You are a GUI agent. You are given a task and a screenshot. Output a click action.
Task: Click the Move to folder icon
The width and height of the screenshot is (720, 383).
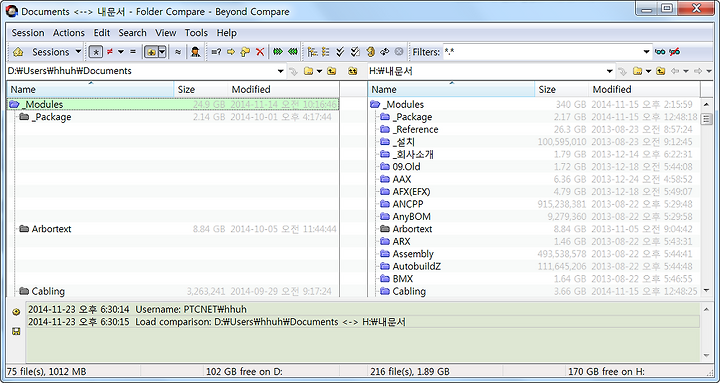click(245, 52)
